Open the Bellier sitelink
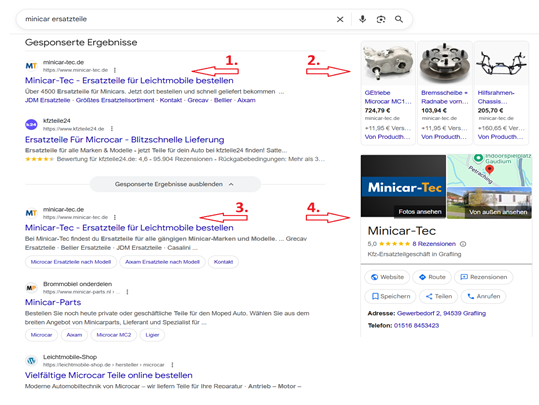Screen dimensions: 539x405 (x=223, y=100)
